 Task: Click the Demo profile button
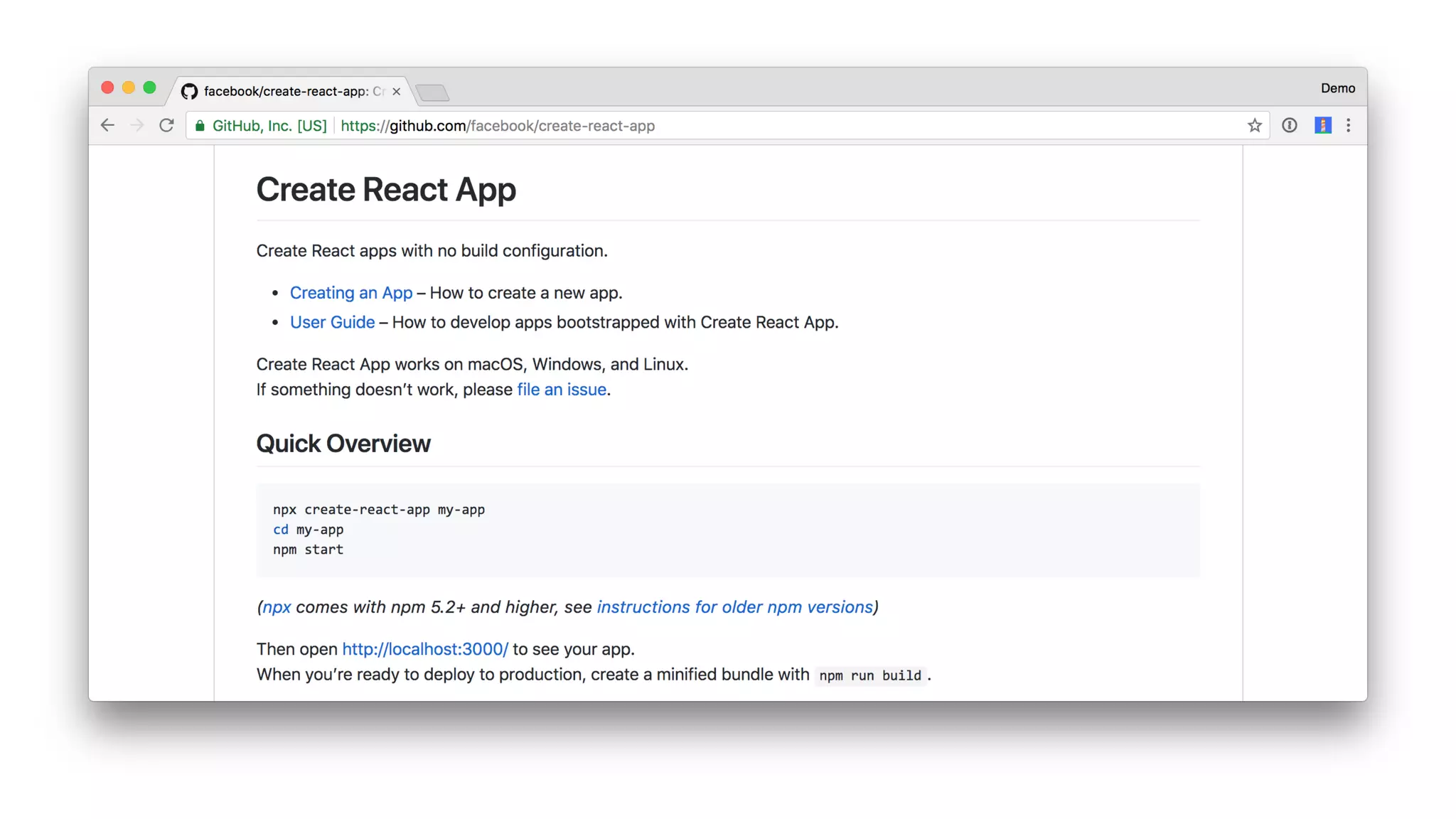click(1337, 88)
